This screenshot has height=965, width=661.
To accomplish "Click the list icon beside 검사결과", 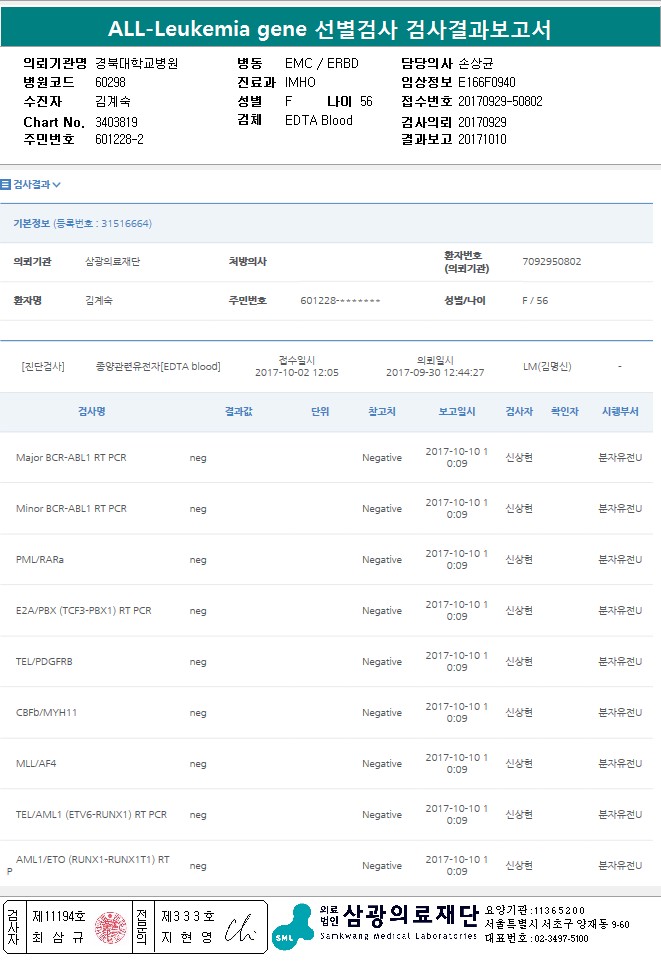I will coord(6,184).
